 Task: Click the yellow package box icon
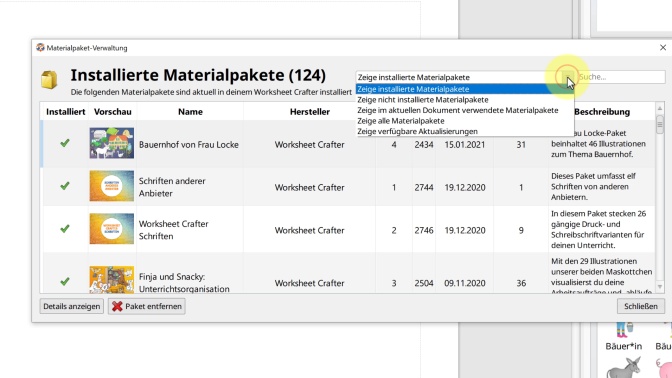(49, 80)
